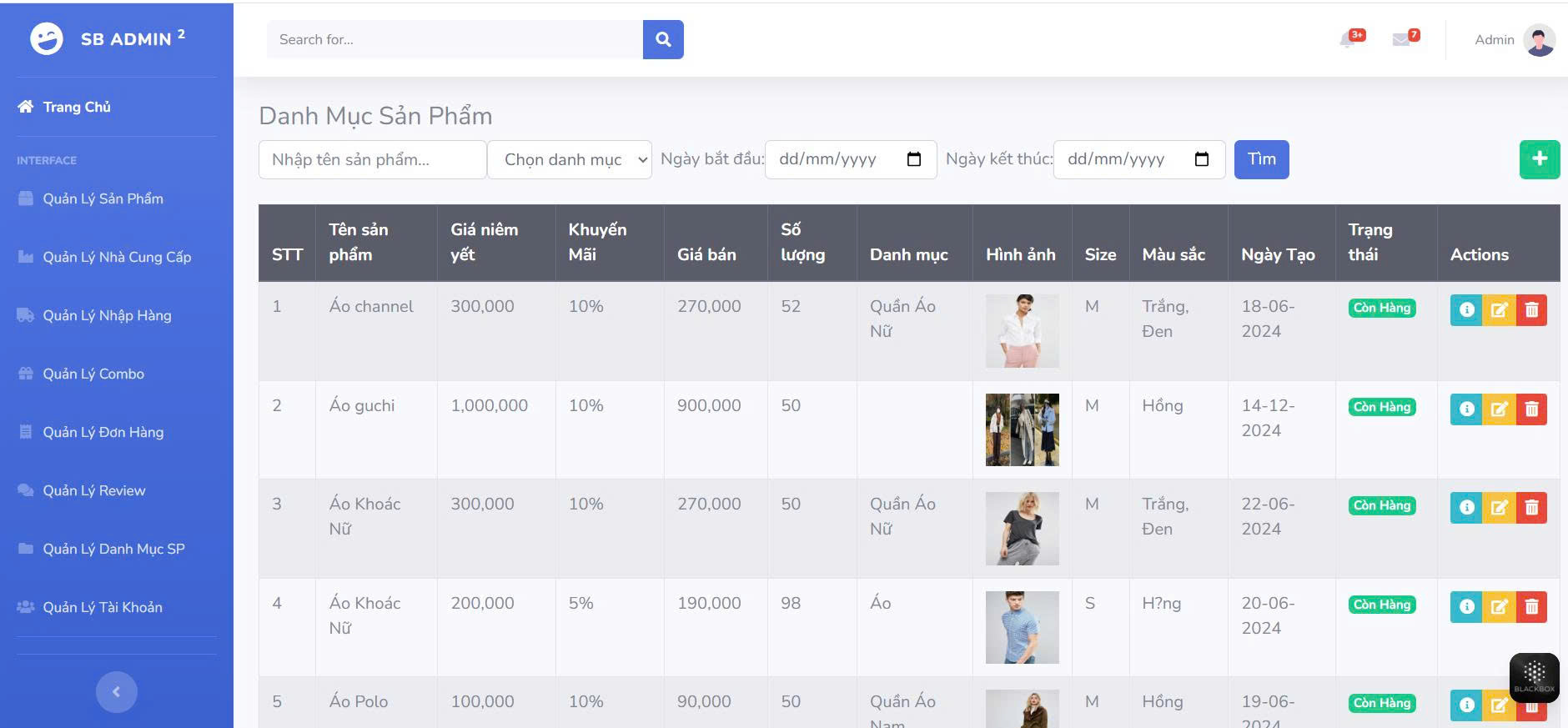The width and height of the screenshot is (1568, 728).
Task: Open Quản Lý Nhà Cung Cấp menu item
Action: coord(117,257)
